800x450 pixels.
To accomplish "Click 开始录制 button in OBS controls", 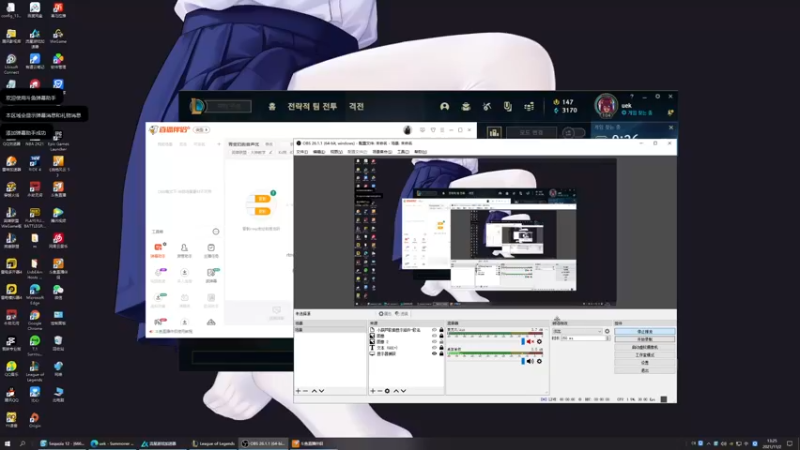I will 645,339.
